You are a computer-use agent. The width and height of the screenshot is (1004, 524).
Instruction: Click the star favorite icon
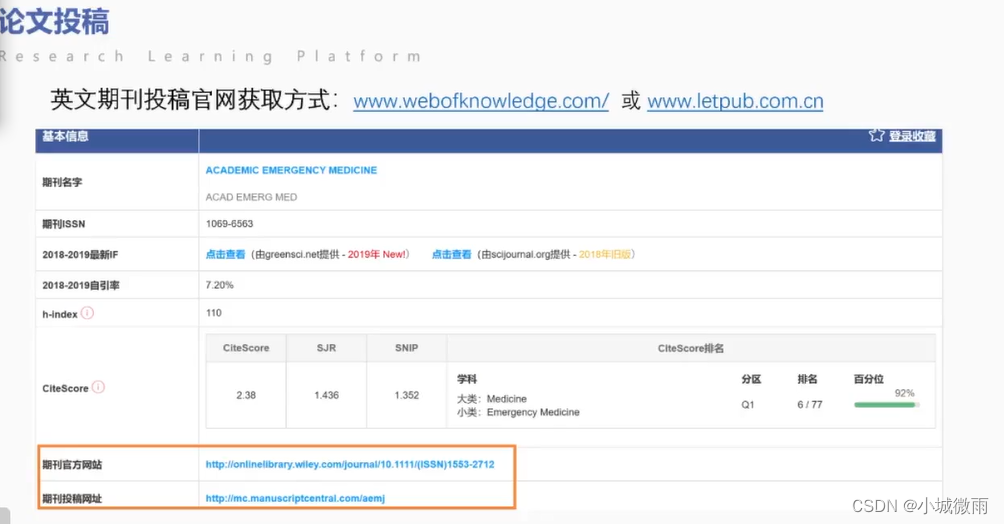pos(877,135)
